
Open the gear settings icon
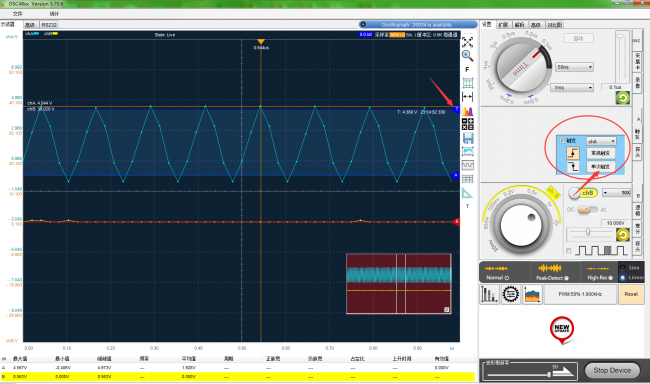[511, 294]
